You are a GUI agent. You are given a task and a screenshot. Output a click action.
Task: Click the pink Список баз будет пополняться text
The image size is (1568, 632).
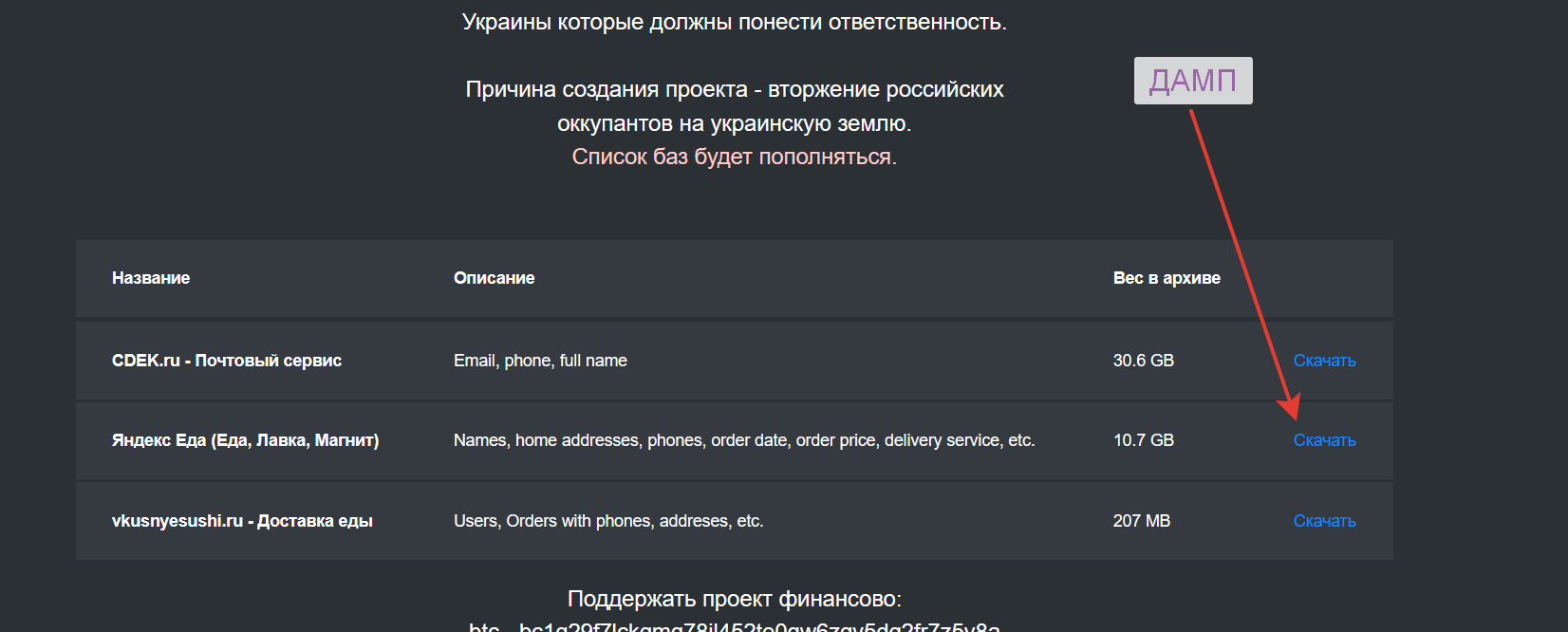coord(734,157)
